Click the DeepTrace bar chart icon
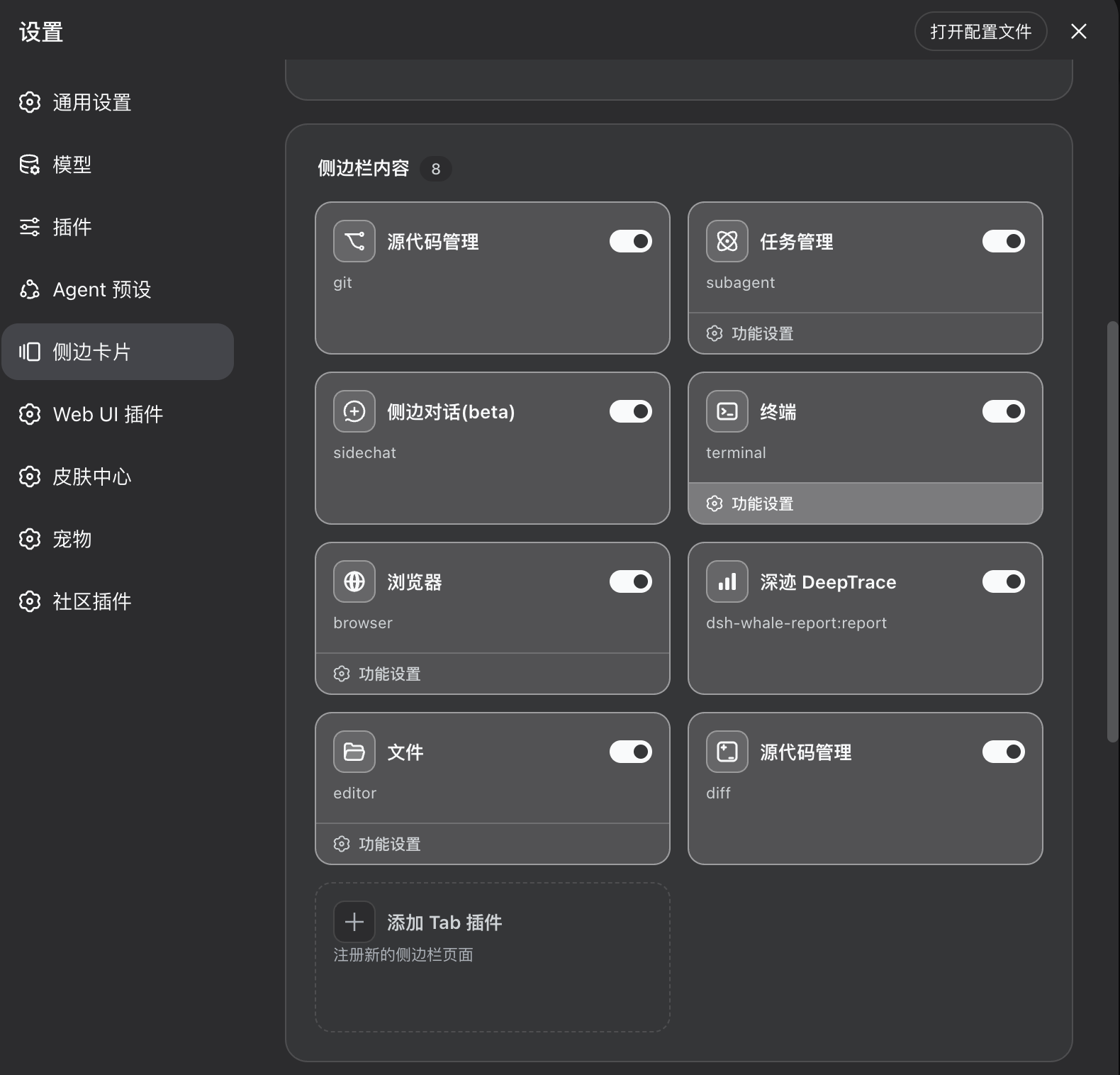Viewport: 1120px width, 1075px height. (727, 581)
